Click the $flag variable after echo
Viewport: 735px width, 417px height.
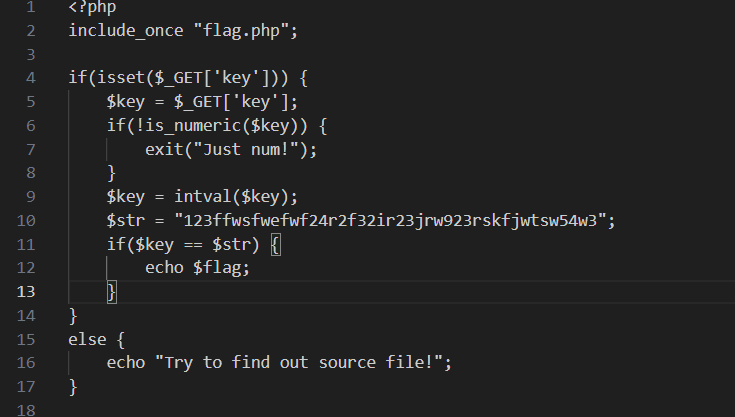(x=222, y=268)
